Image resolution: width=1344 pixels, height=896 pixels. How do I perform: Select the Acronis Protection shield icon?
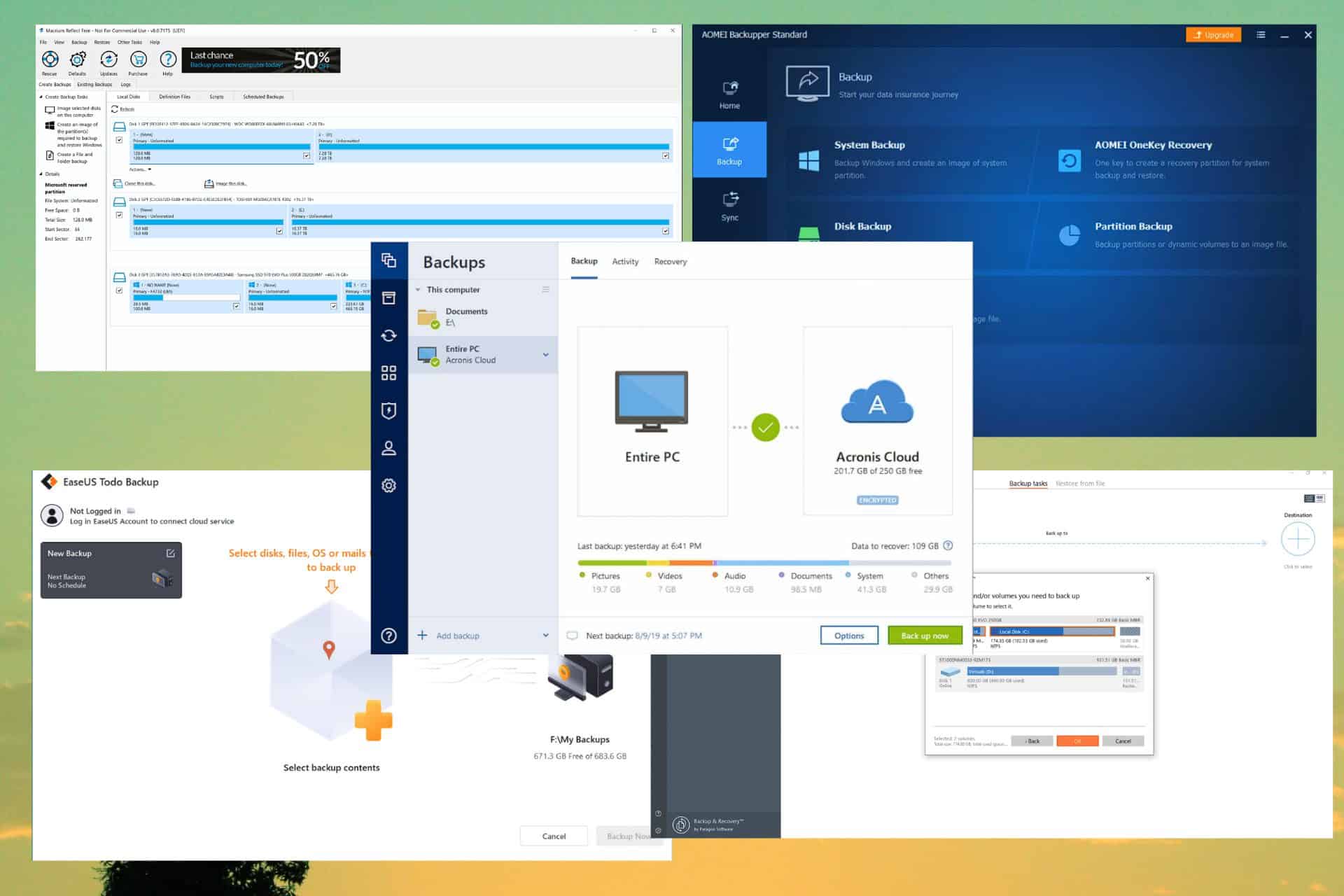click(390, 410)
